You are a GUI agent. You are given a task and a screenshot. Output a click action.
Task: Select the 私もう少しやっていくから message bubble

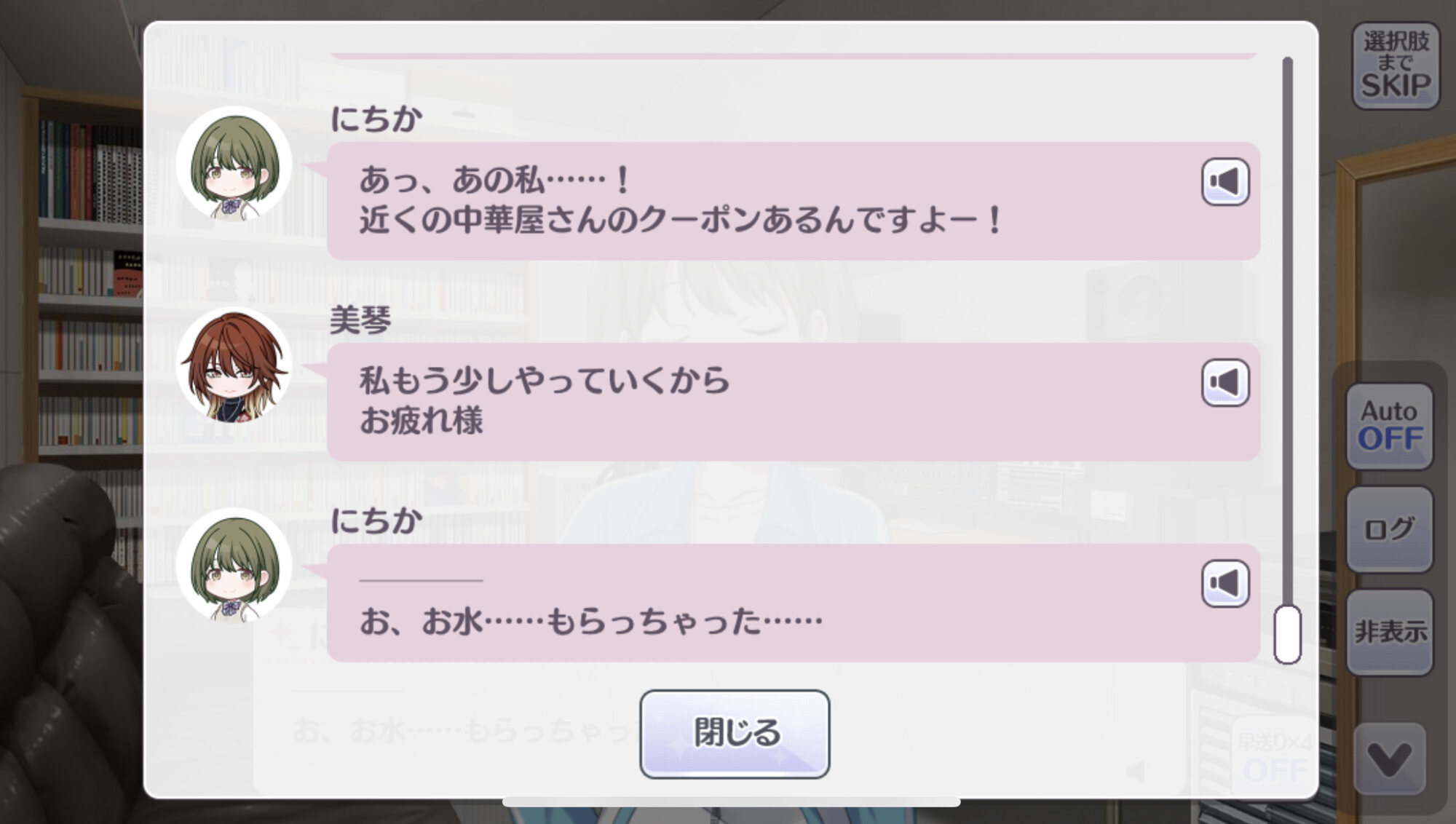(x=794, y=402)
